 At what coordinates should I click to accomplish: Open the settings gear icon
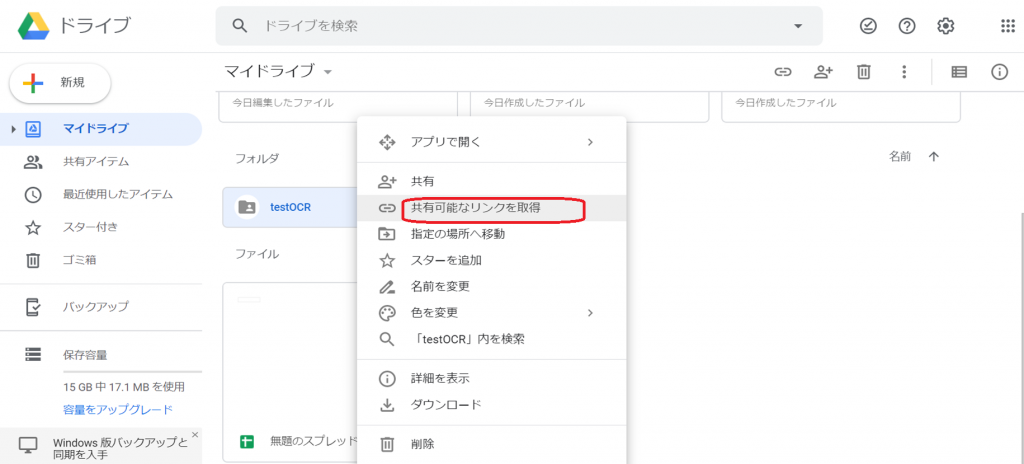(946, 26)
